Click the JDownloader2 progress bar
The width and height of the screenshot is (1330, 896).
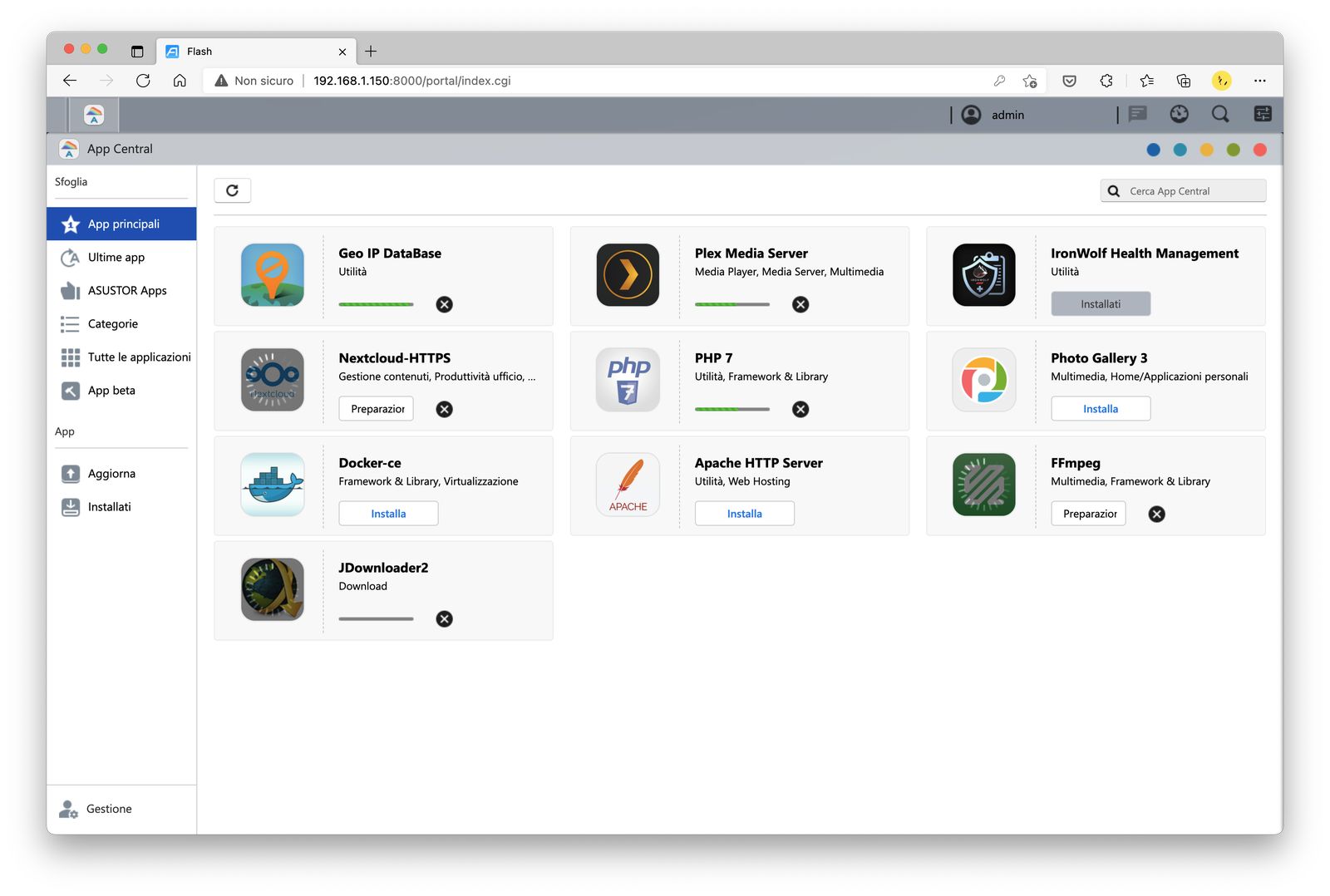(x=376, y=618)
